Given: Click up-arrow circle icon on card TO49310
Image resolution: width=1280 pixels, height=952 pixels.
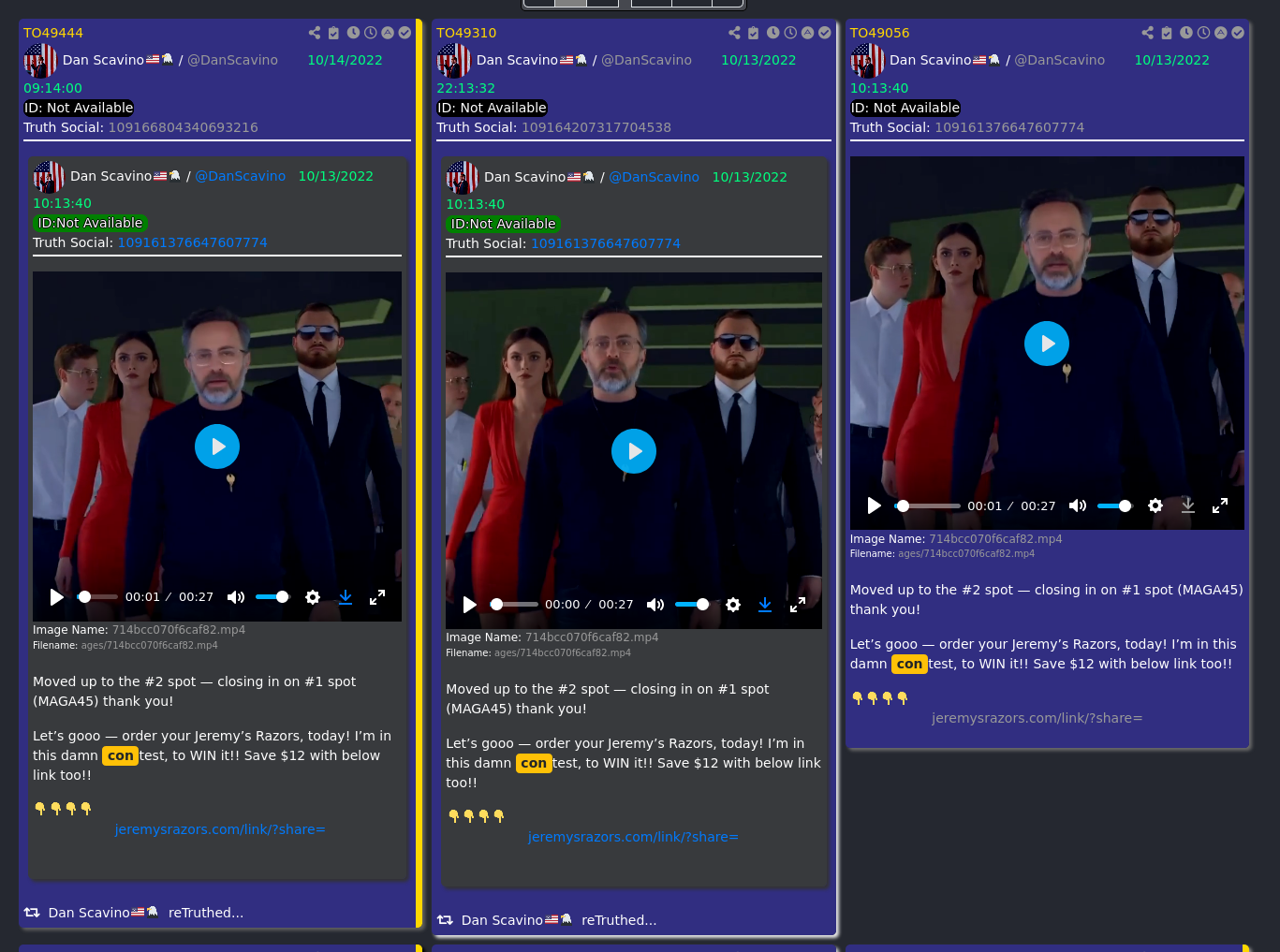Looking at the screenshot, I should 807,33.
